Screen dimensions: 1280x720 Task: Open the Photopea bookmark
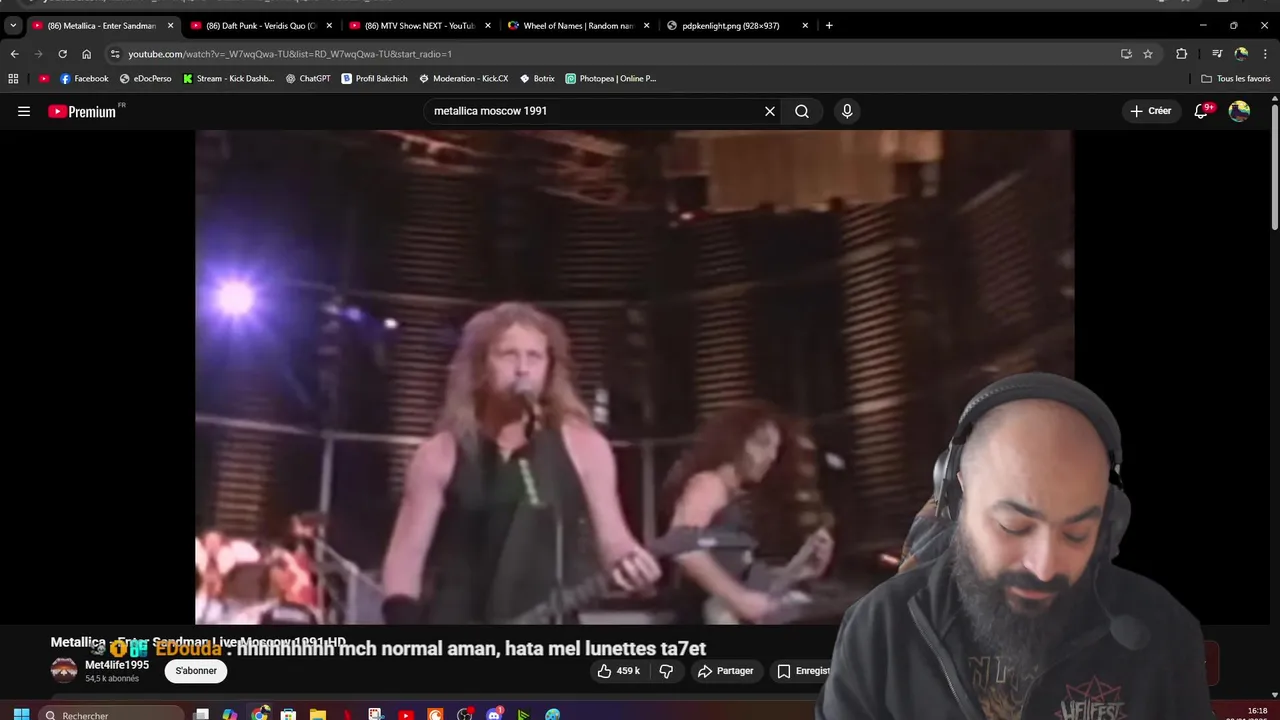coord(611,78)
